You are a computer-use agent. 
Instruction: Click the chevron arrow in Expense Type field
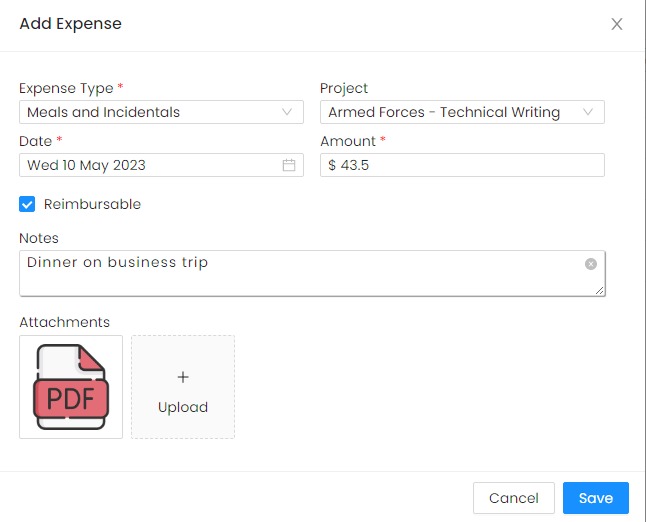click(288, 112)
